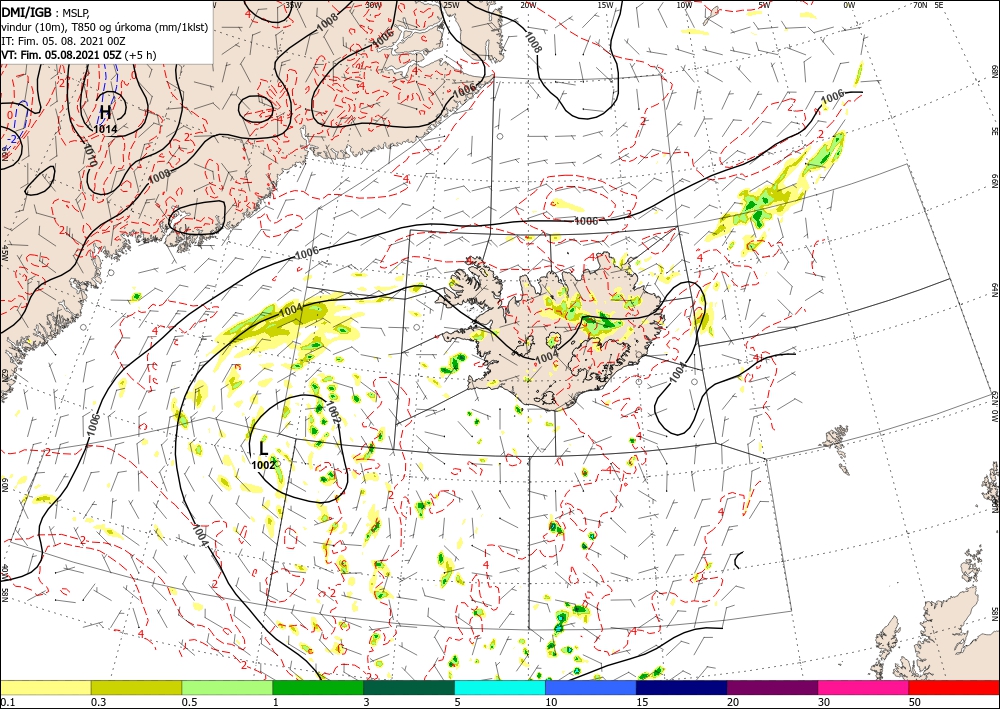1000x709 pixels.
Task: Click the 1010 isobar label
Action: point(89,154)
